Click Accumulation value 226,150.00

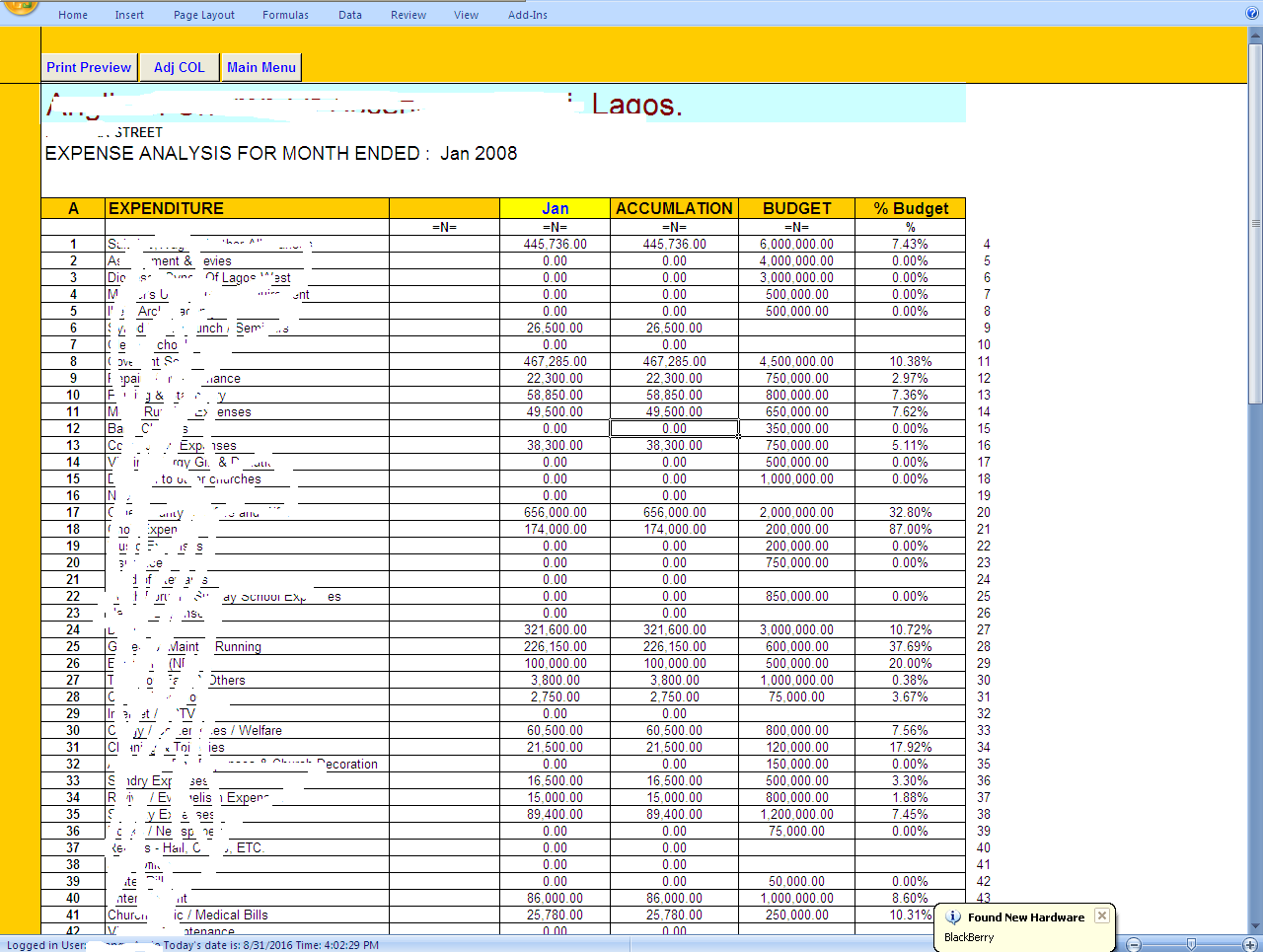coord(674,646)
